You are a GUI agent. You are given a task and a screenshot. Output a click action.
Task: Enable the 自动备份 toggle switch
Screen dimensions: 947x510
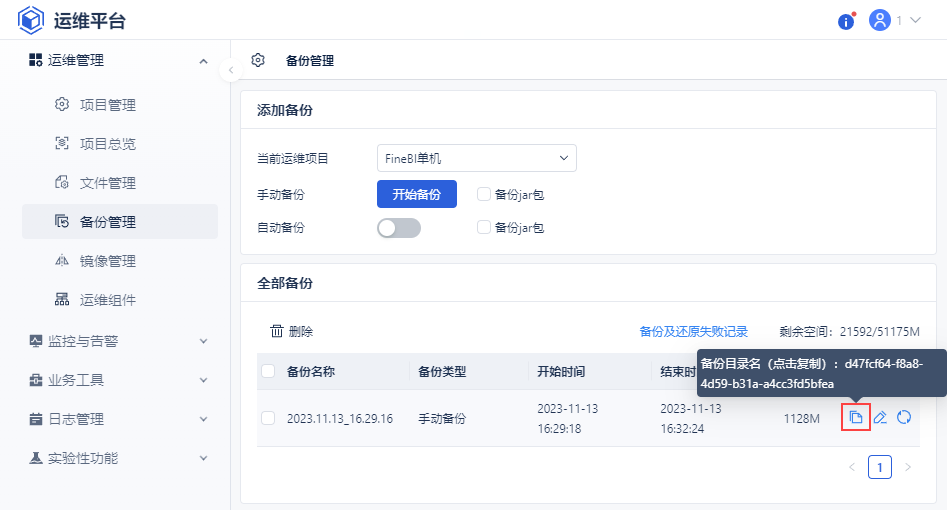point(399,228)
